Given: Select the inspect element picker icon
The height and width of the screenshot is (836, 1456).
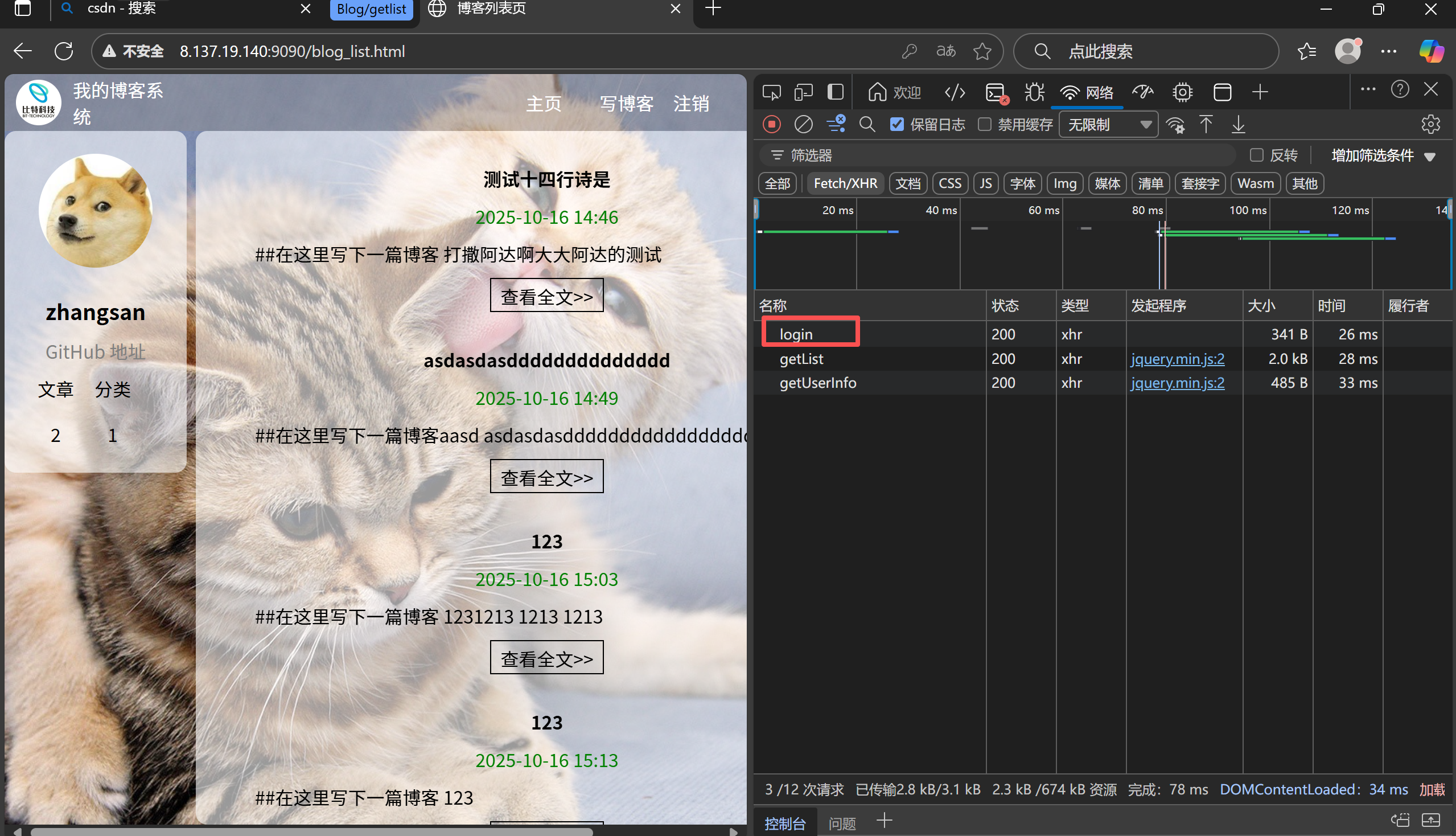Looking at the screenshot, I should [771, 92].
